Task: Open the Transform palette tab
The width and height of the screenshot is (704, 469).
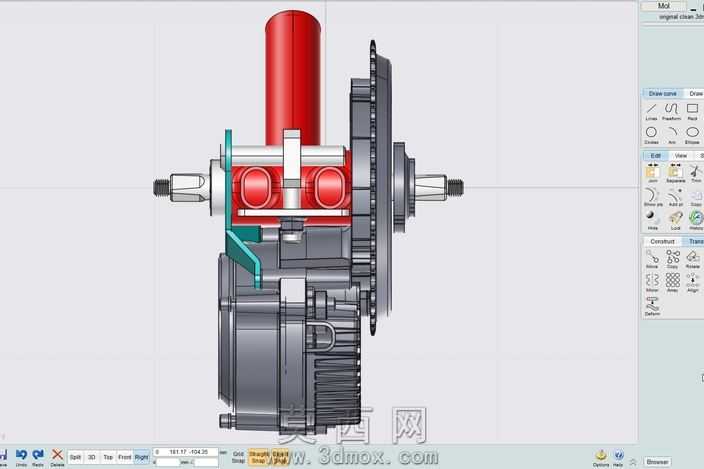Action: coord(694,241)
